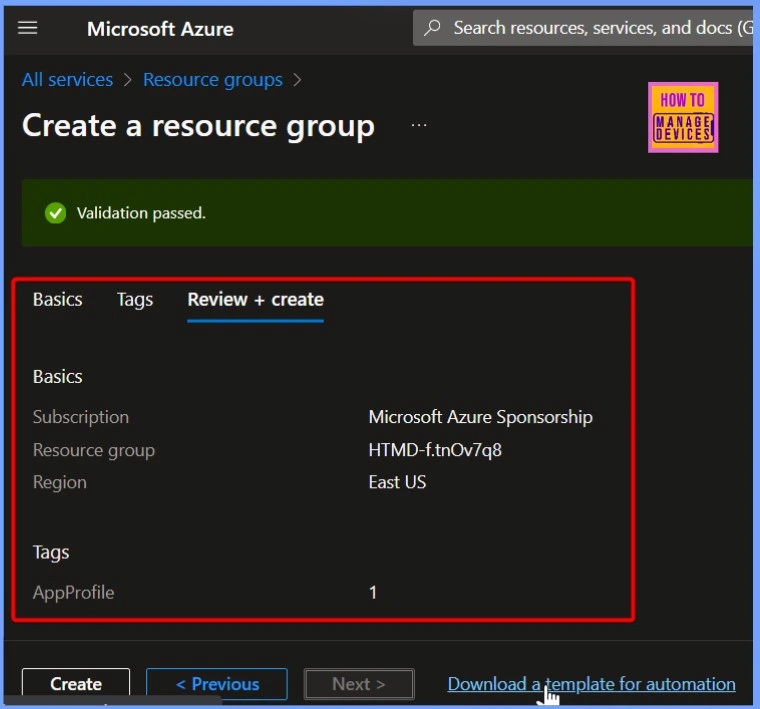The height and width of the screenshot is (709, 760).
Task: Click the disabled Next button
Action: pyautogui.click(x=359, y=684)
